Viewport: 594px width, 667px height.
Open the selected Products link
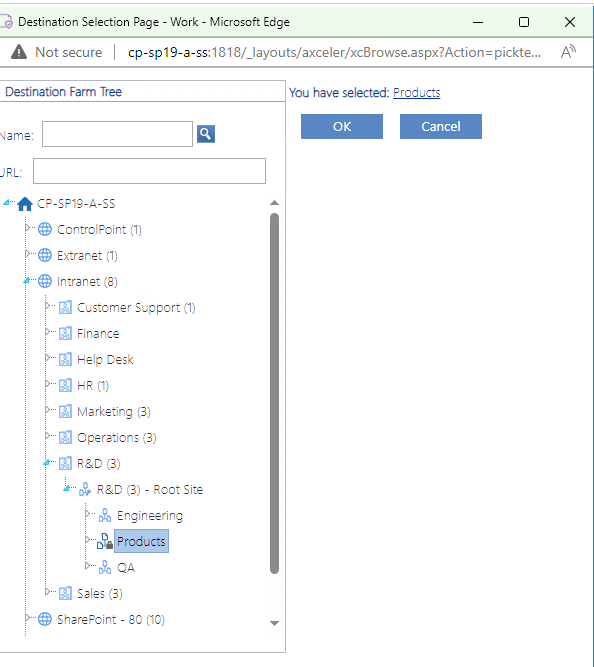point(417,93)
